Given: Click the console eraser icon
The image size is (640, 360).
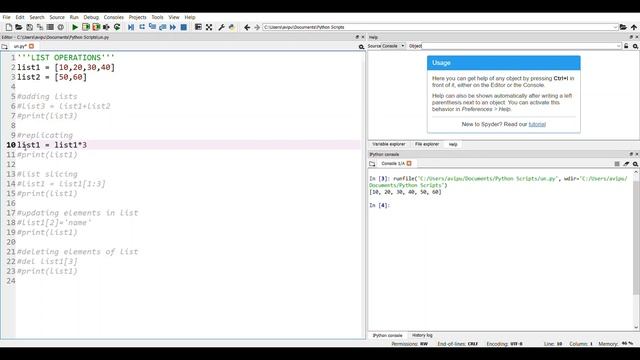Looking at the screenshot, I should point(626,164).
